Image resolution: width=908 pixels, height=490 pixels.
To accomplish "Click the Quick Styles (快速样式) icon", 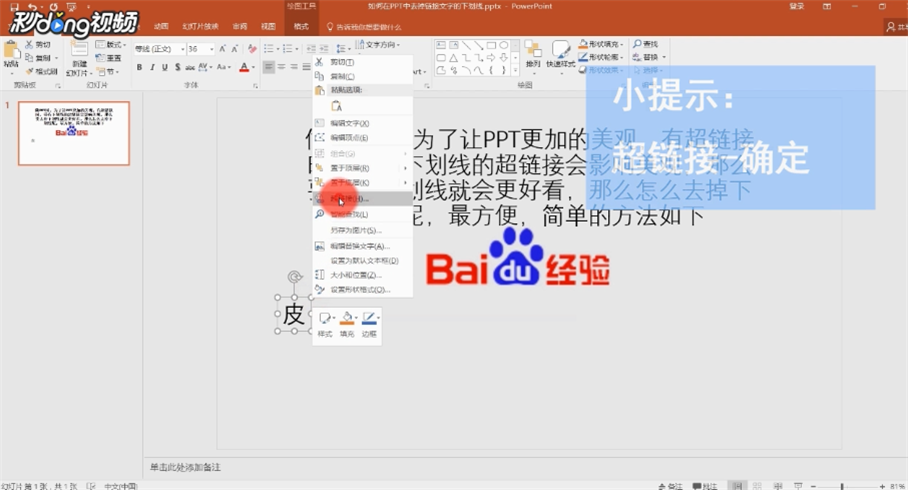I will click(561, 50).
